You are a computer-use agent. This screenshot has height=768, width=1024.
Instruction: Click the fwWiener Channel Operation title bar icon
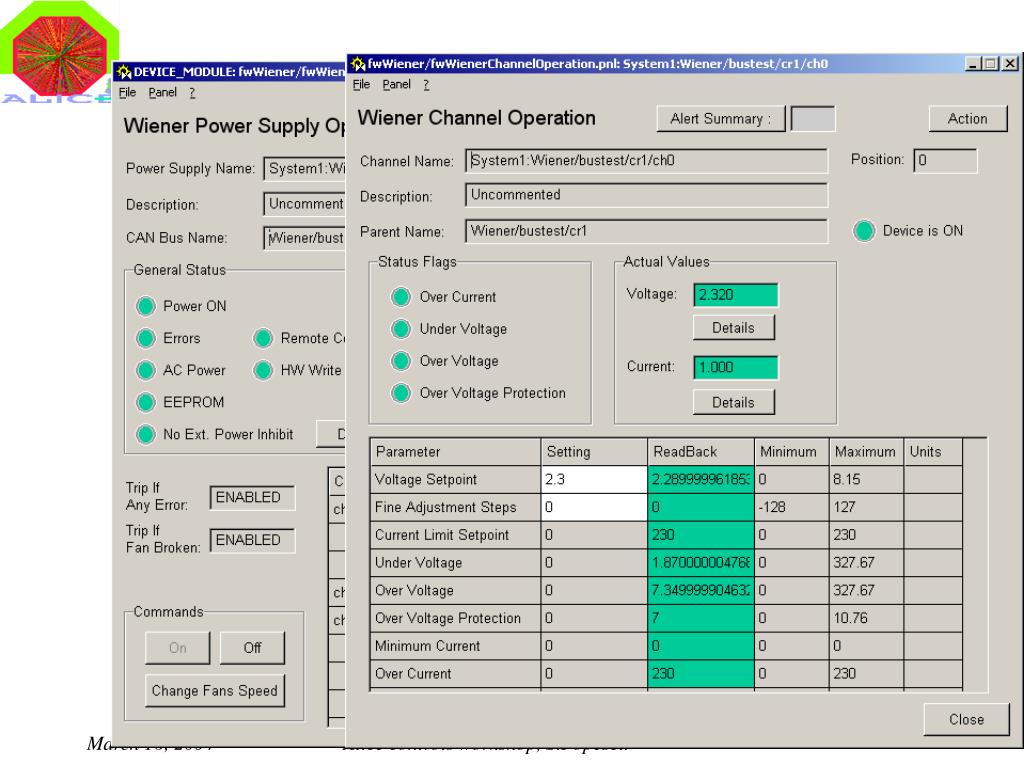[358, 63]
